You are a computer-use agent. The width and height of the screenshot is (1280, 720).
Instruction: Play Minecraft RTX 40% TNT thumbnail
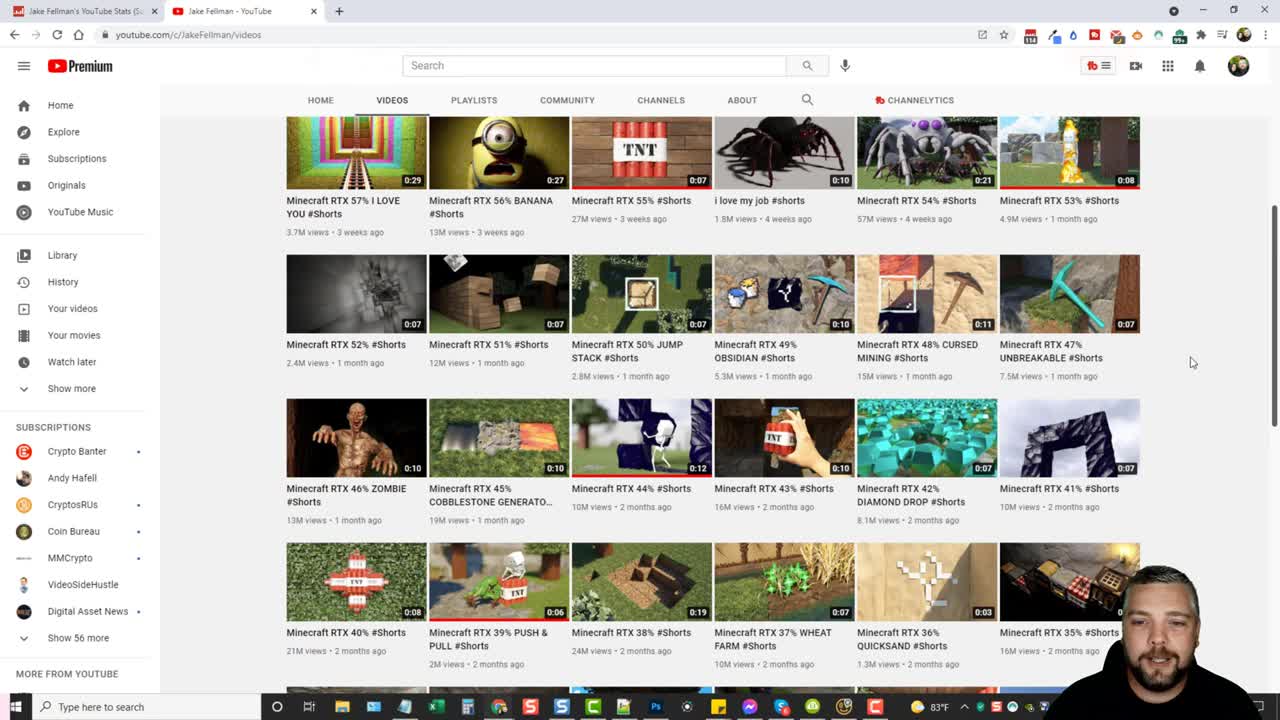[x=356, y=582]
